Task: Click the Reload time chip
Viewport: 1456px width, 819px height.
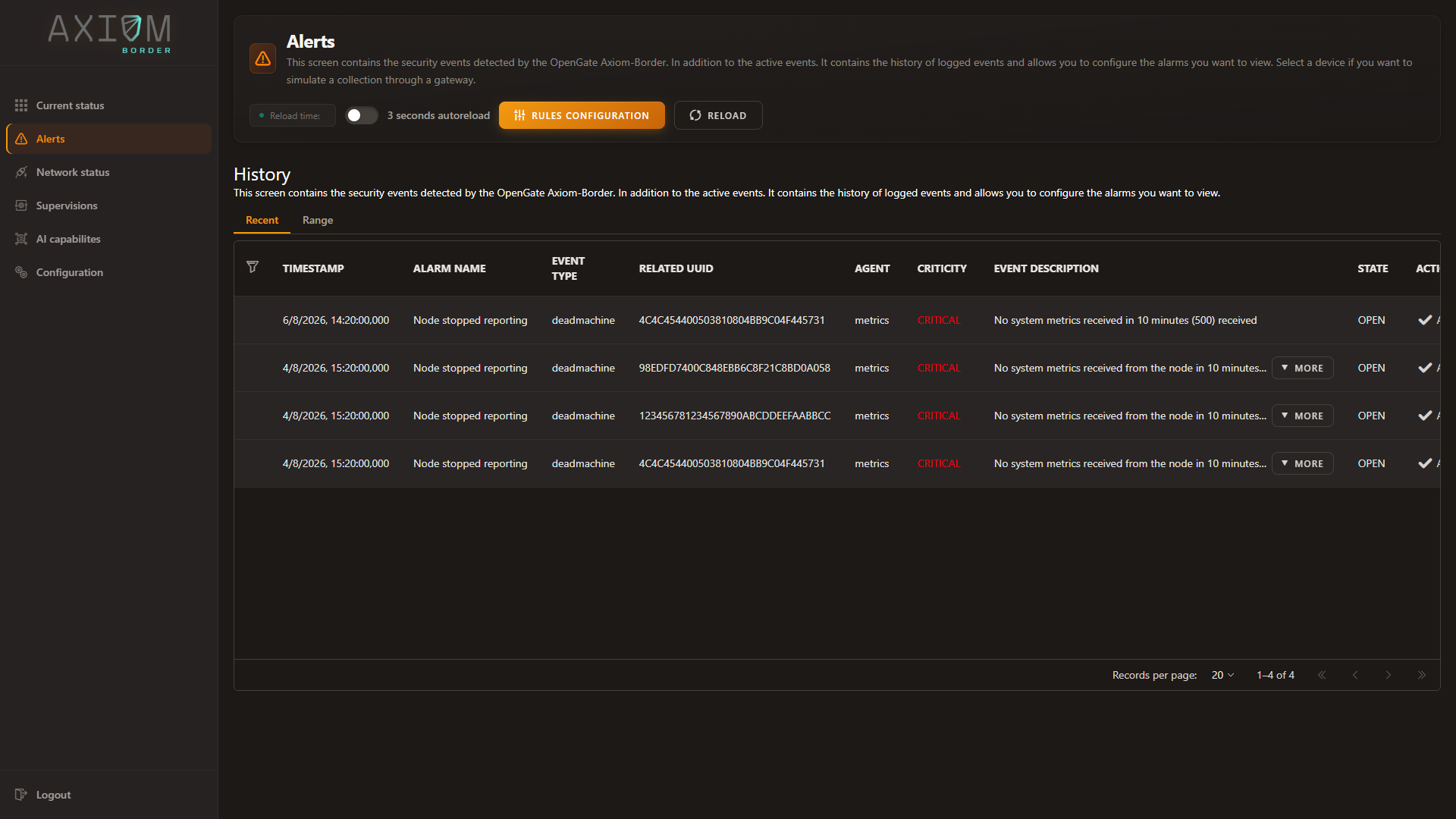Action: [x=292, y=115]
